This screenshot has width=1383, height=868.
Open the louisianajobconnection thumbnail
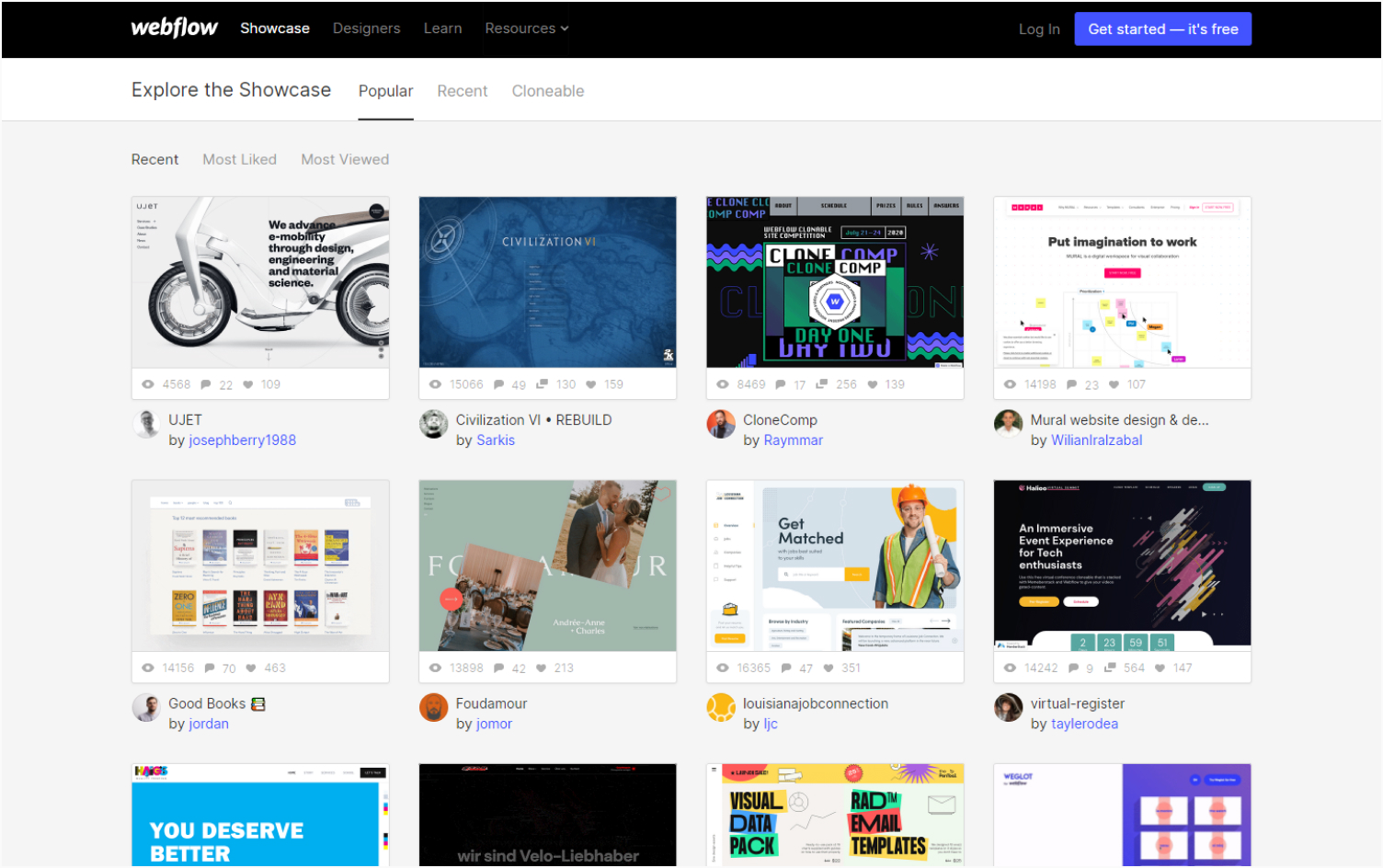(835, 565)
